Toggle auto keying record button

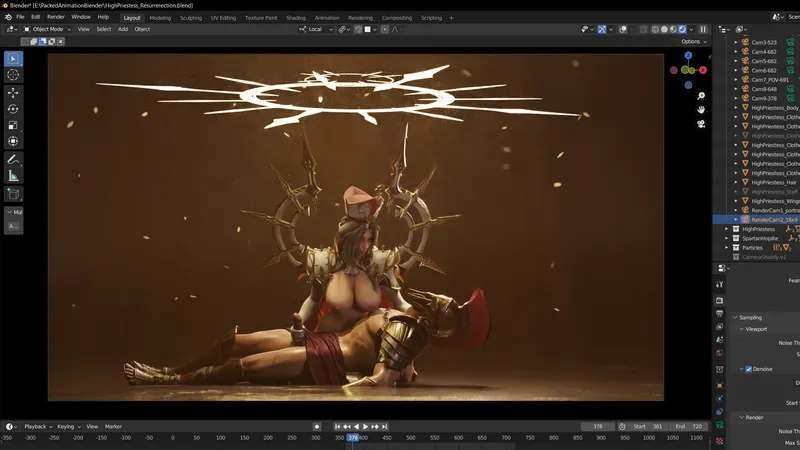pyautogui.click(x=317, y=427)
